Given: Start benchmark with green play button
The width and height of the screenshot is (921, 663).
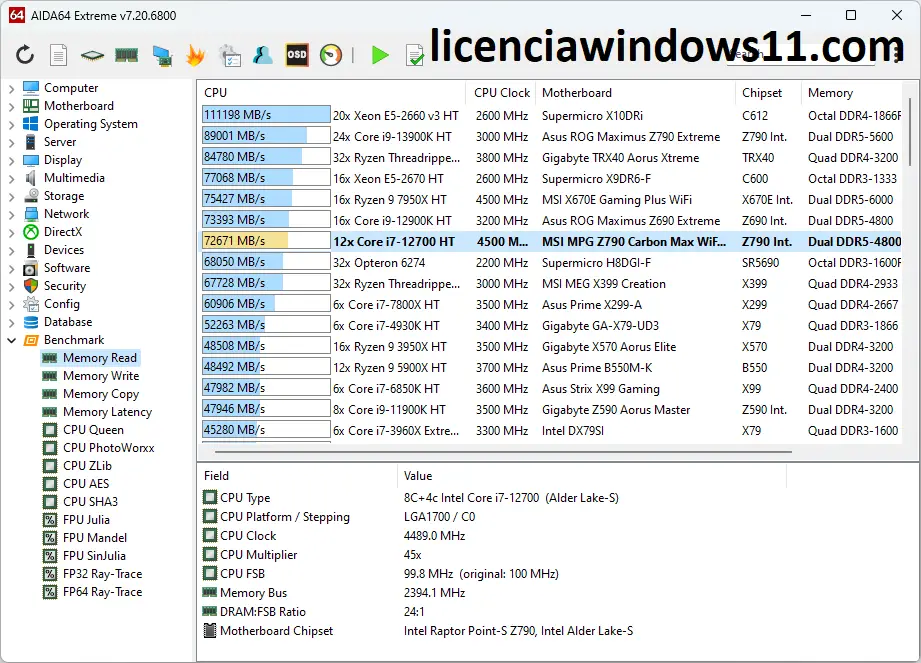Looking at the screenshot, I should 380,55.
